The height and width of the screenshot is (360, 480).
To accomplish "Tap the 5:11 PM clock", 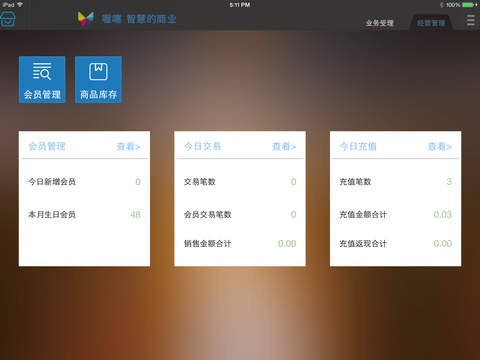I will coord(240,5).
